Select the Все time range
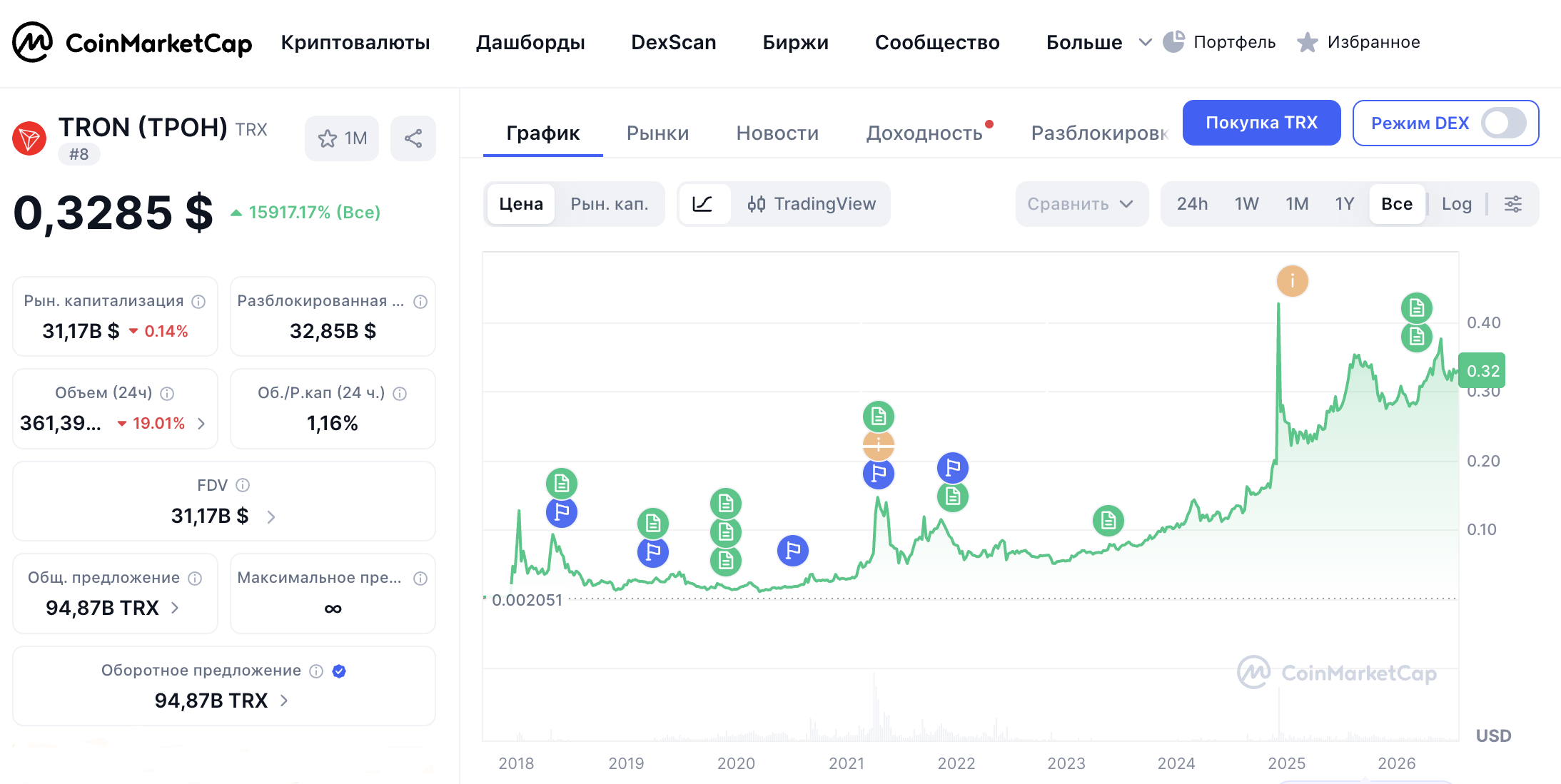This screenshot has height=784, width=1561. point(1397,204)
